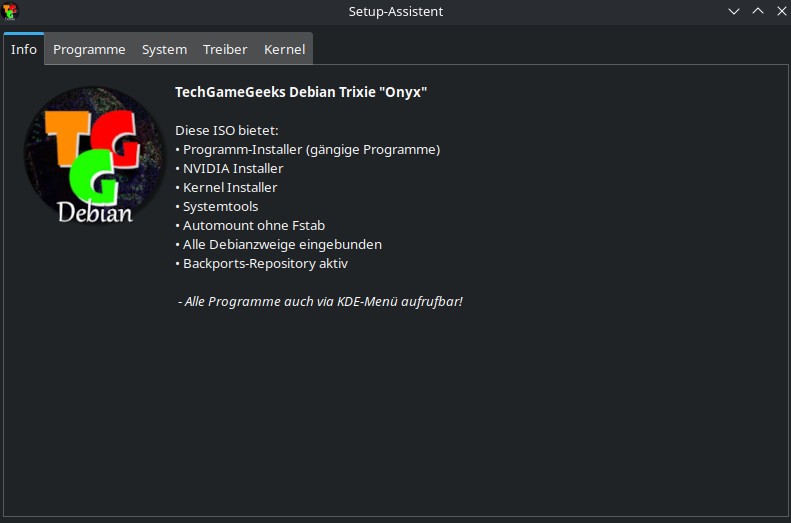Viewport: 791px width, 523px height.
Task: Click the Automount ohne Fstab line
Action: (250, 225)
